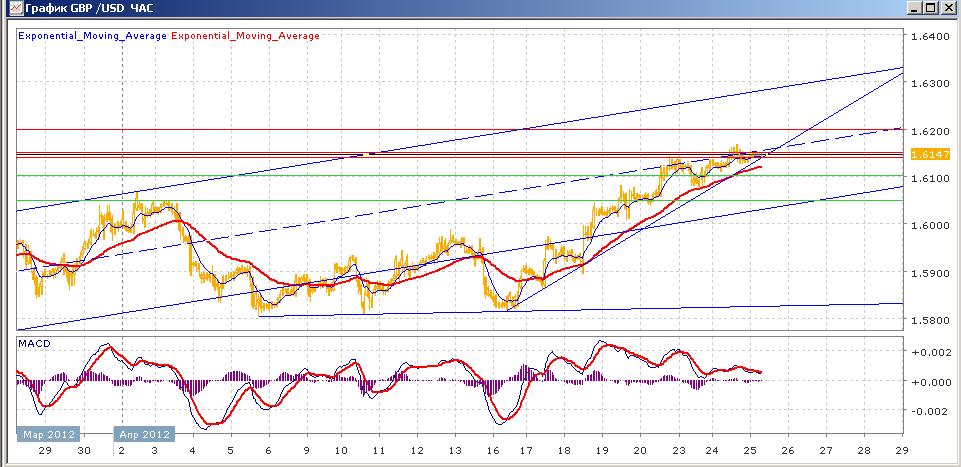Click the red Exponential_Moving_Average legend label
This screenshot has width=961, height=467.
(245, 36)
